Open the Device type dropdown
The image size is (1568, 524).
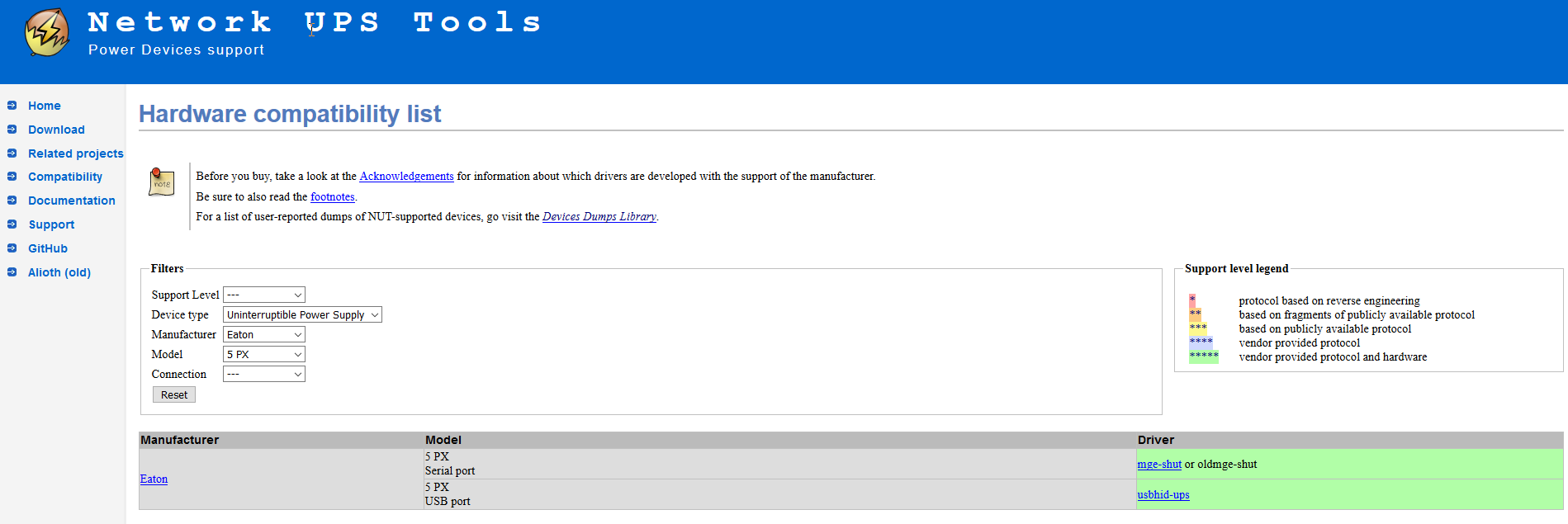coord(302,314)
